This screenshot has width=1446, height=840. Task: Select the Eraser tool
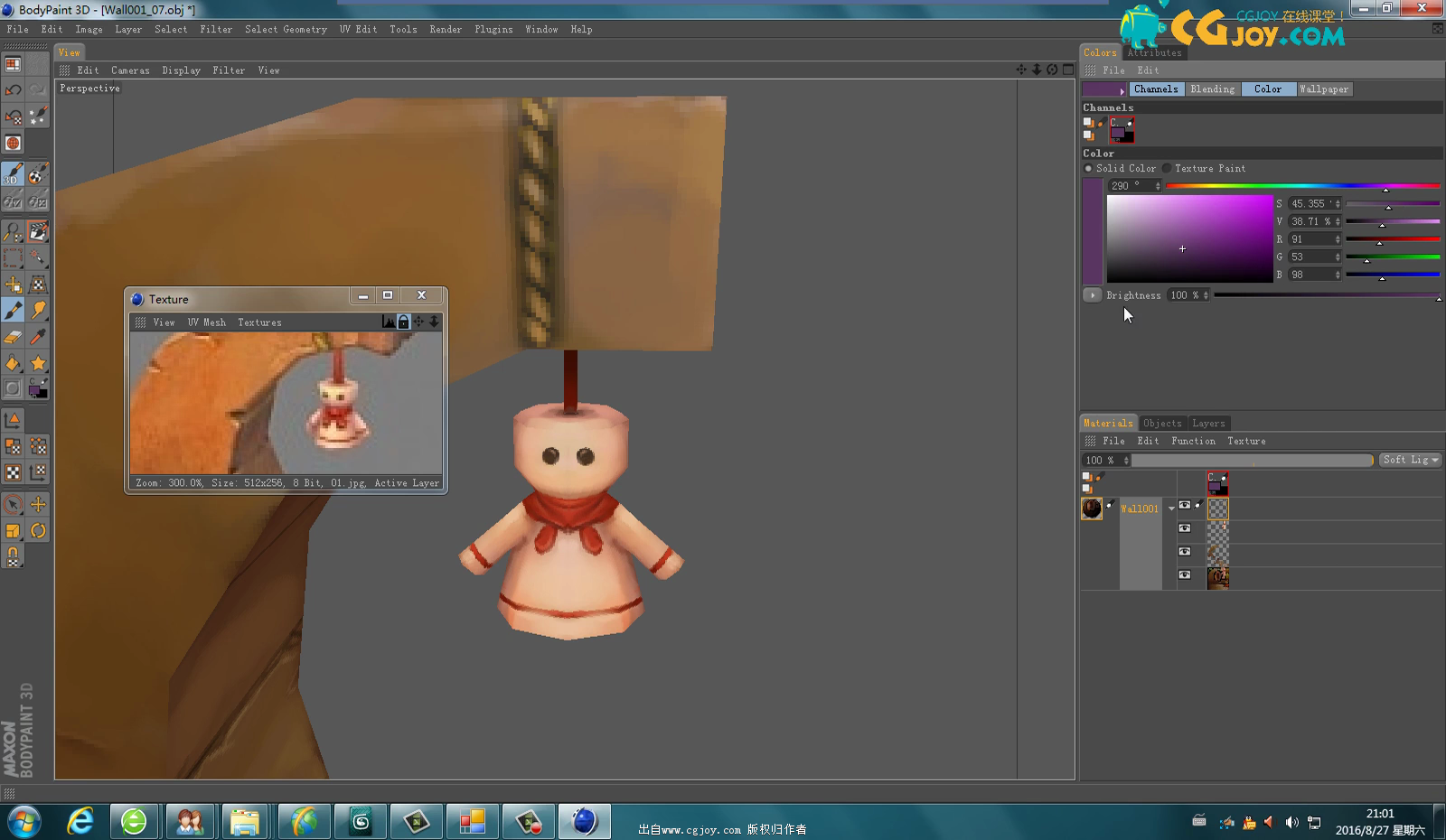coord(13,337)
